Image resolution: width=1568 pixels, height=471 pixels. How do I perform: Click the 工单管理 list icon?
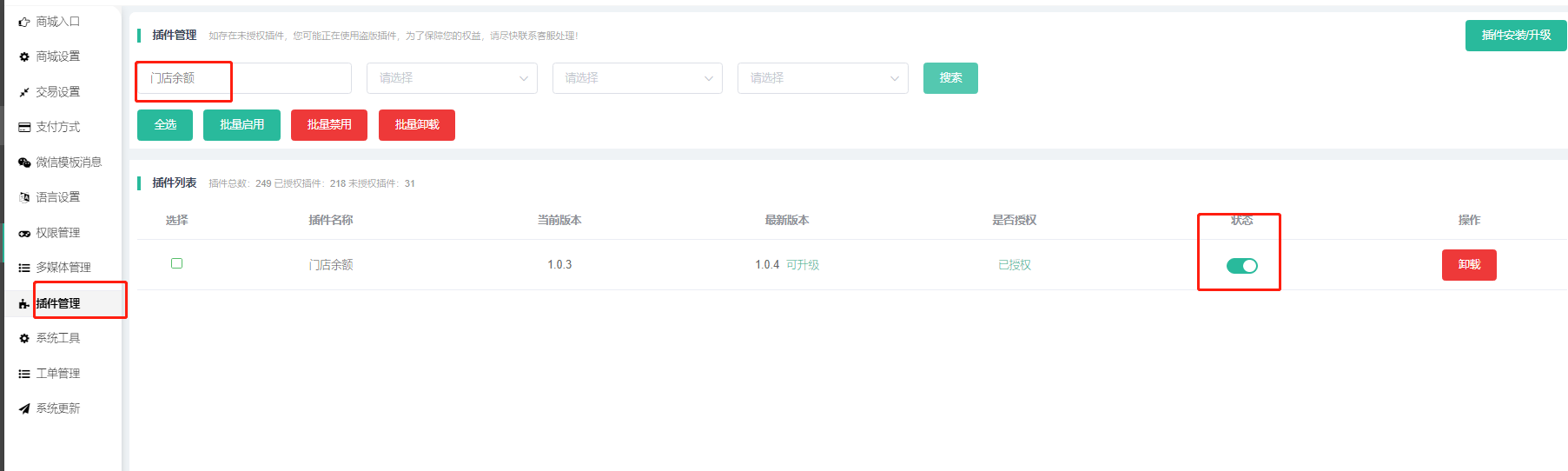pos(24,374)
